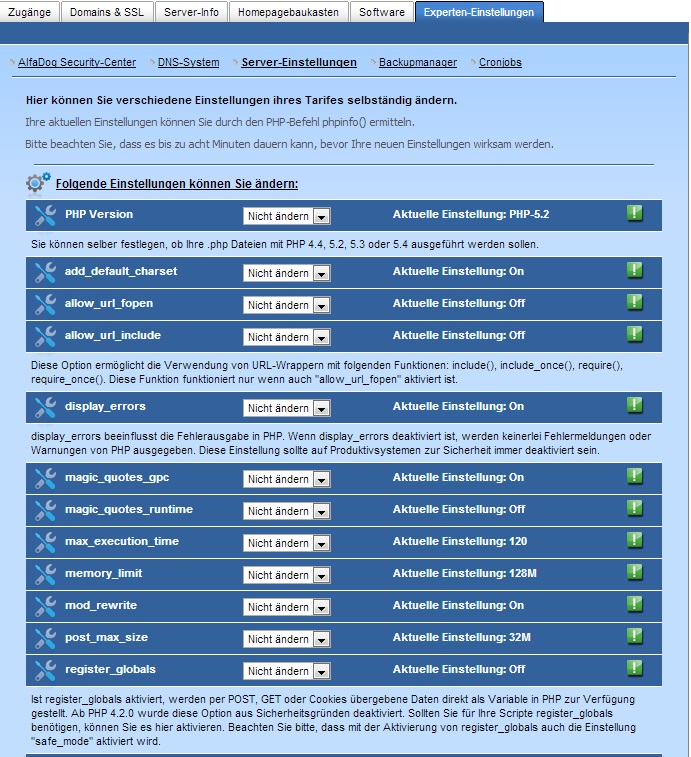
Task: Click green info icon for memory_limit
Action: coord(634,572)
